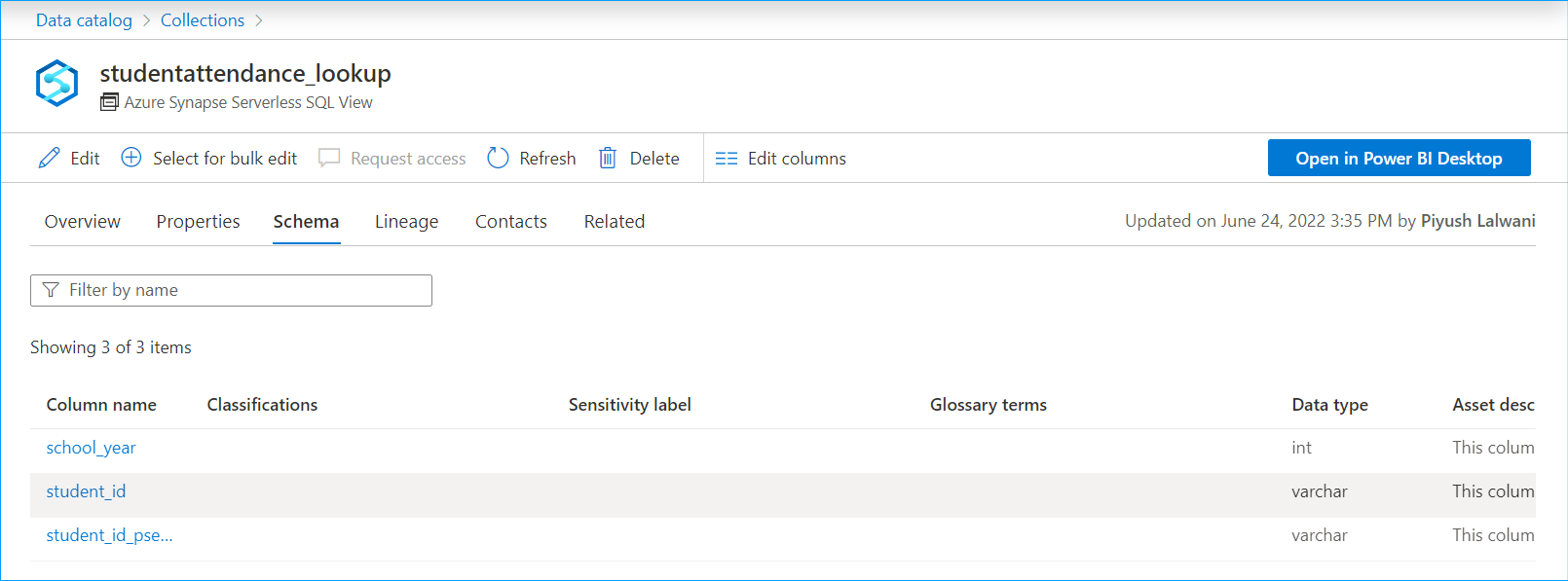Click the description cell for school_year
The image size is (1568, 581).
click(x=1493, y=448)
